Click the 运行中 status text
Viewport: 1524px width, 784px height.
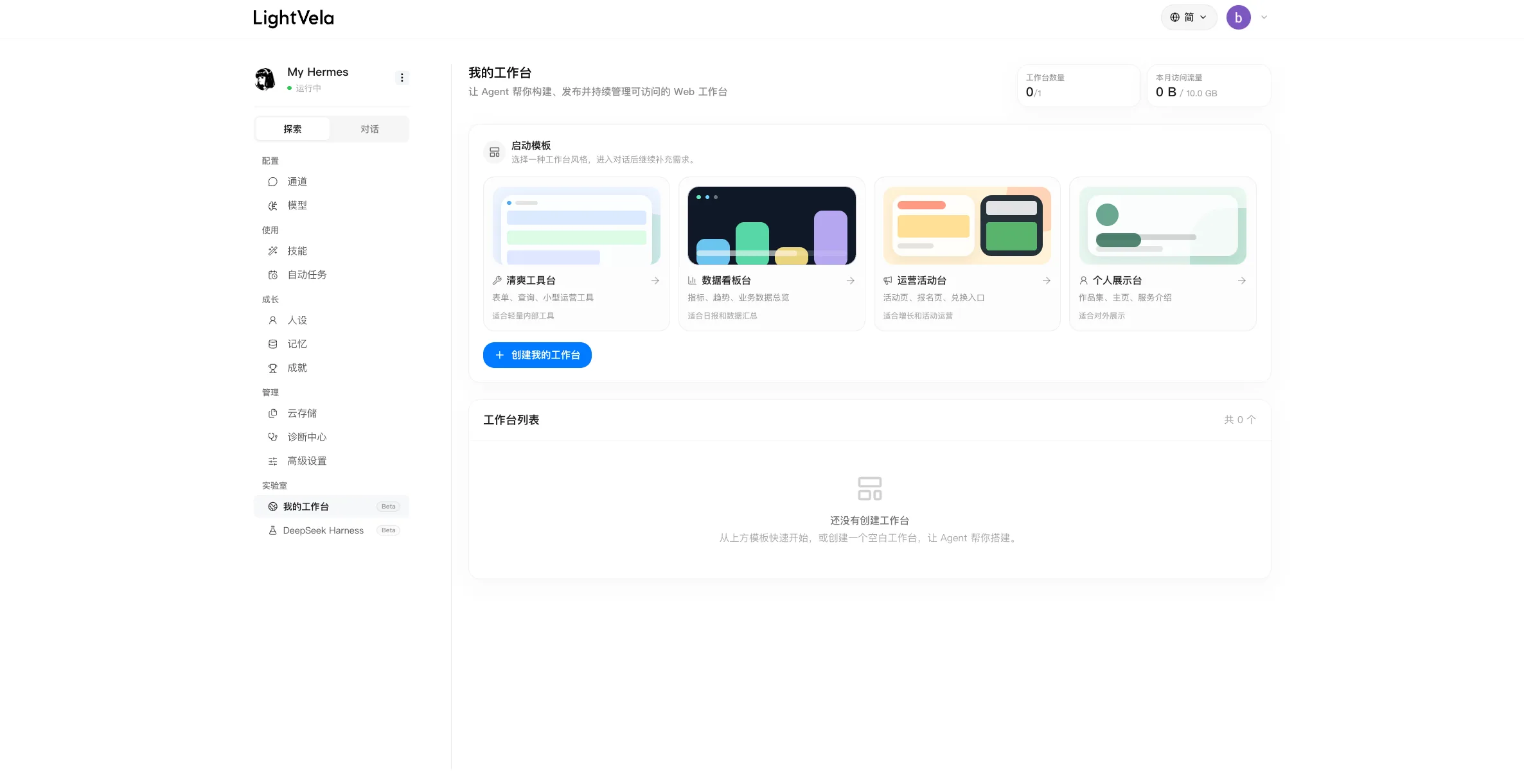pos(308,89)
